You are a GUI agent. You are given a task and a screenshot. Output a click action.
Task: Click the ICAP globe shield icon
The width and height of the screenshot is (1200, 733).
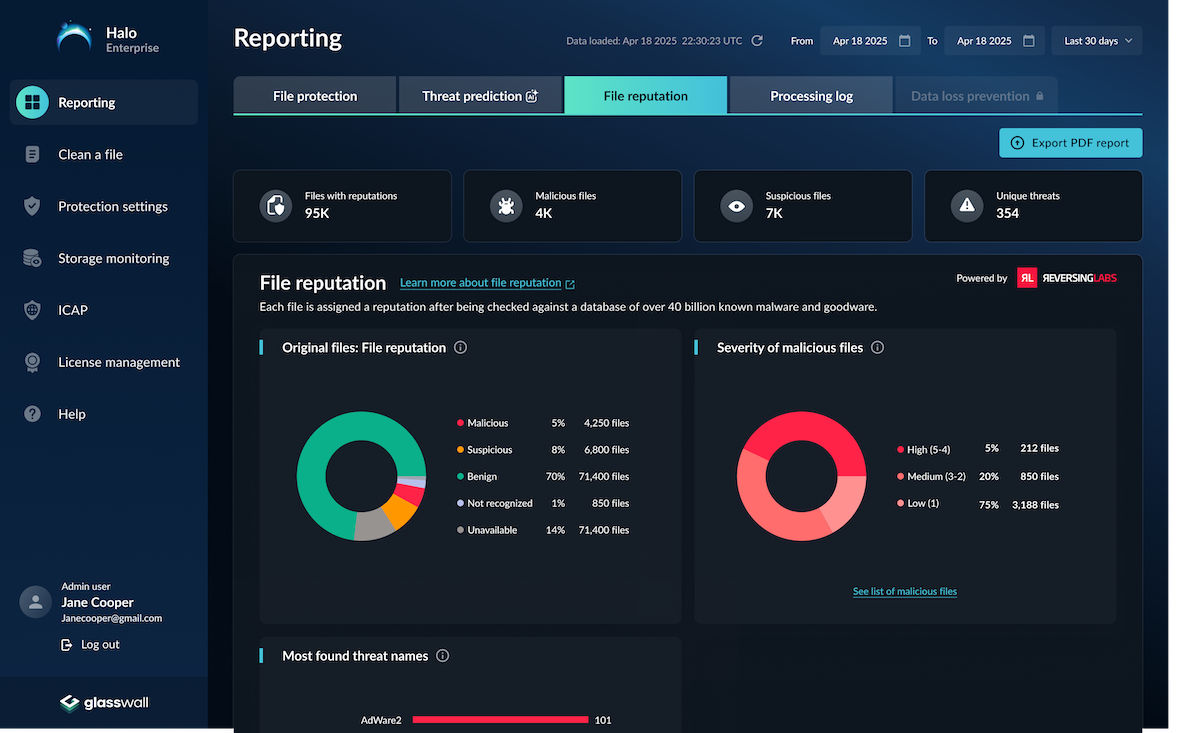coord(33,310)
